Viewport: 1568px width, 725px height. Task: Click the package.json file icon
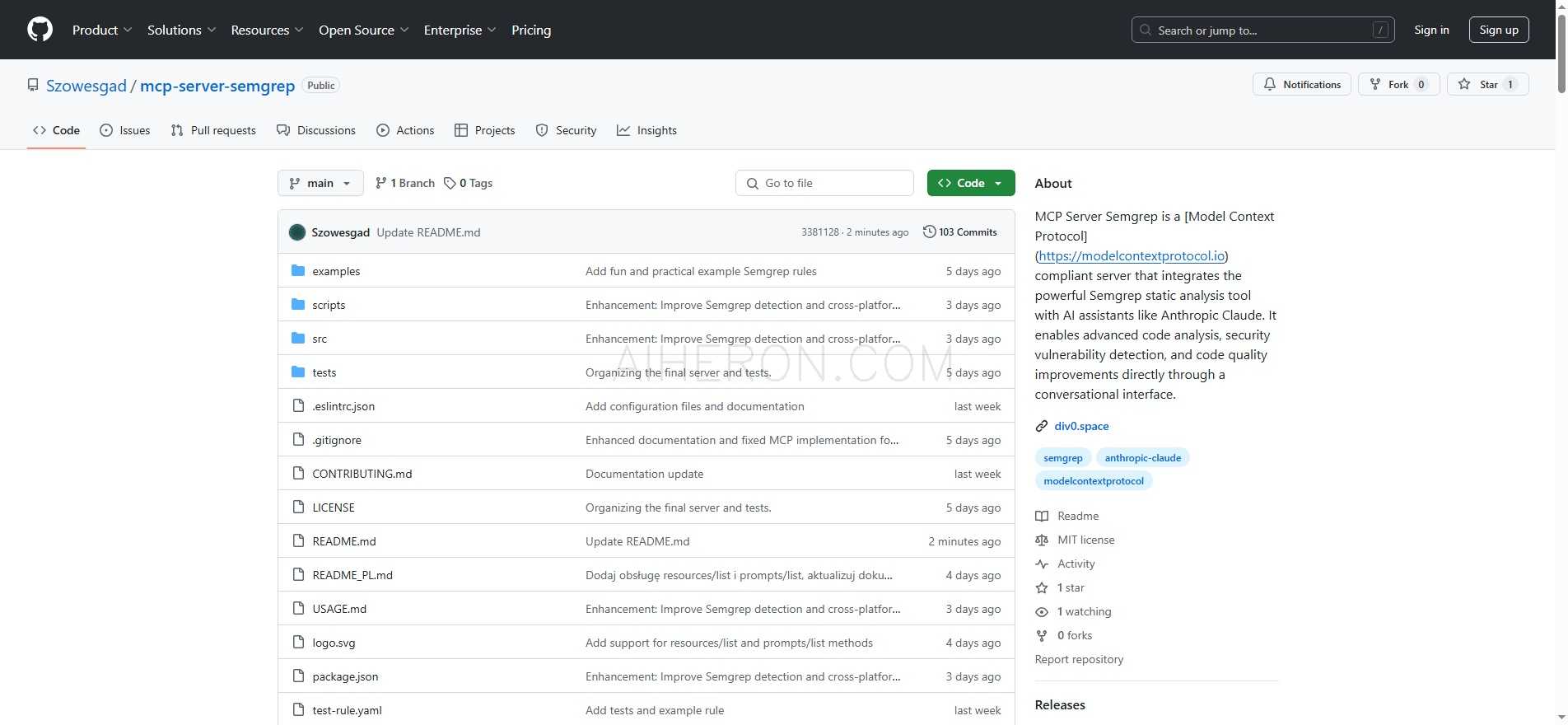click(298, 676)
